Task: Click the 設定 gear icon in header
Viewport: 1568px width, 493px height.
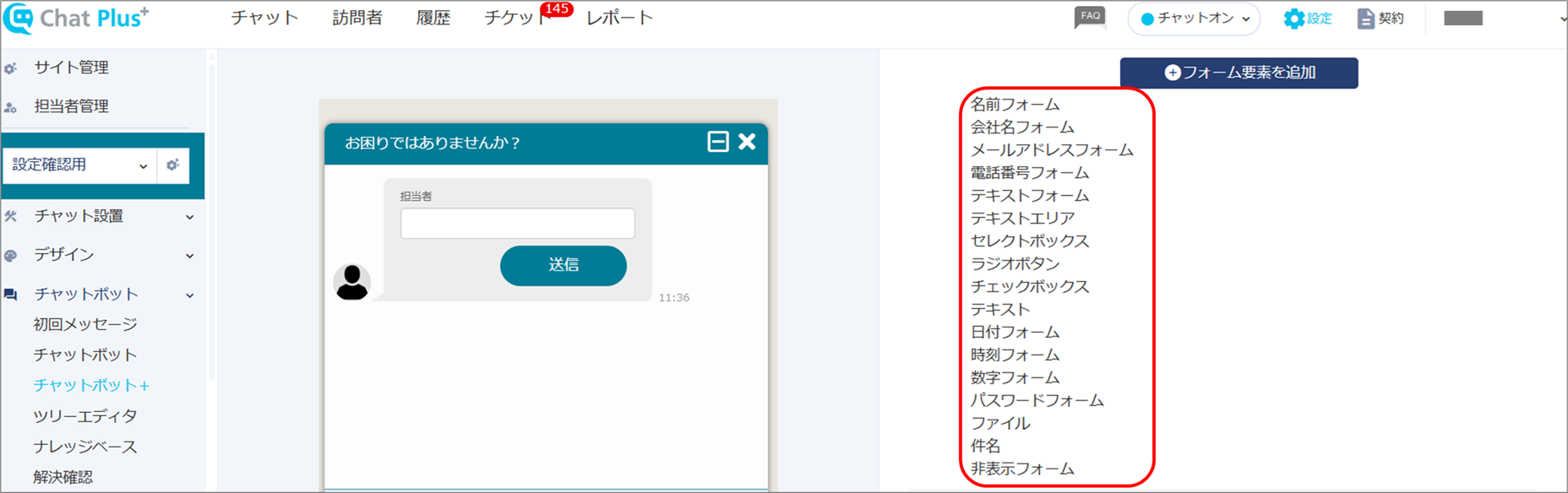Action: coord(1293,19)
